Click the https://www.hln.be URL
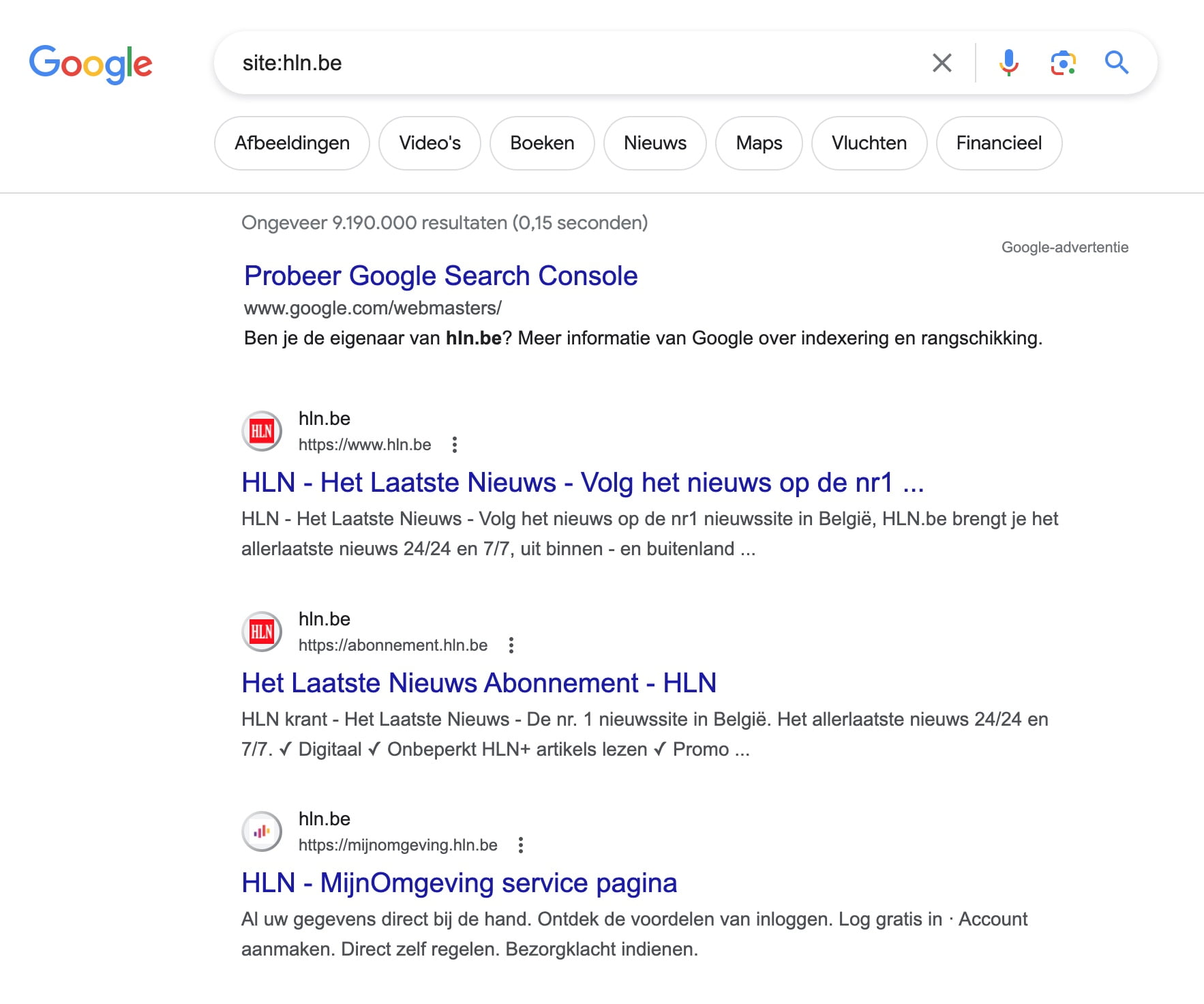This screenshot has height=1004, width=1204. click(365, 445)
